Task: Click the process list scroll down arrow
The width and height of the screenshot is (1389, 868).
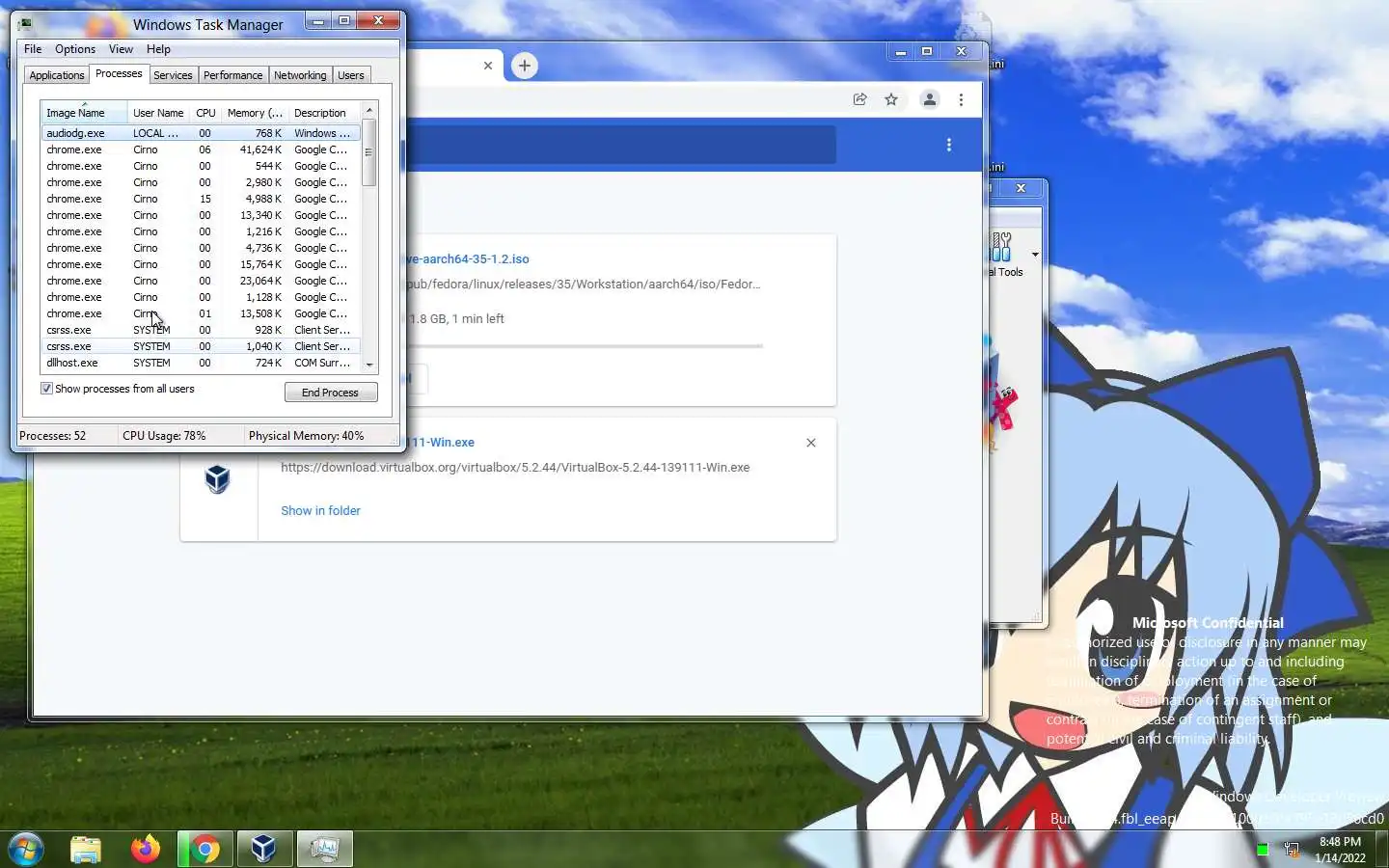Action: click(368, 365)
